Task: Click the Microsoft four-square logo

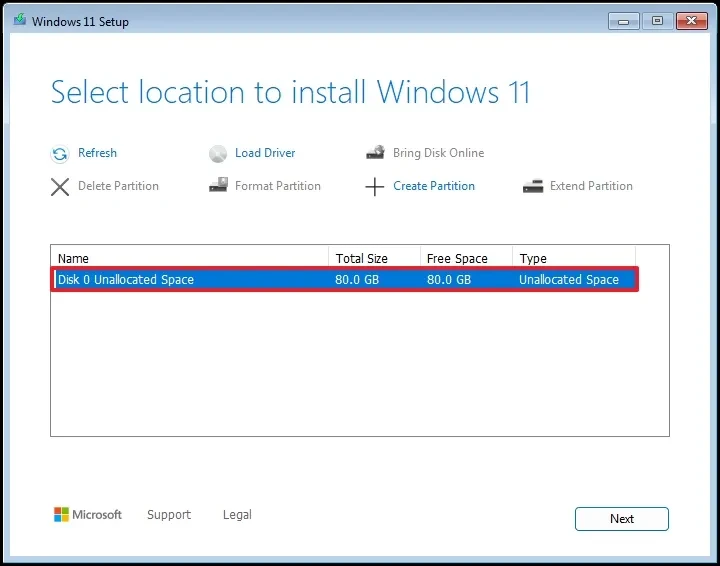Action: [62, 515]
